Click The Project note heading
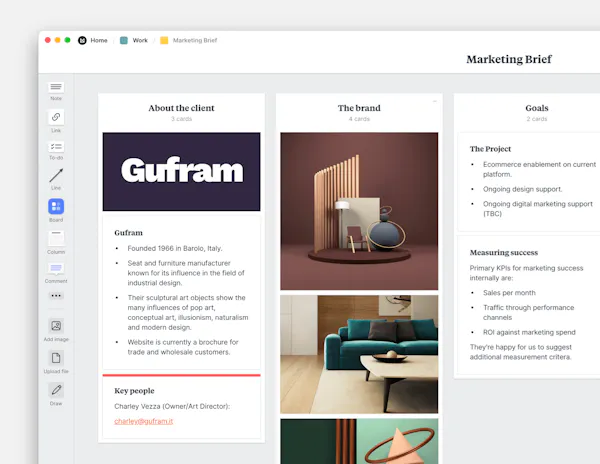The width and height of the screenshot is (600, 464). click(490, 149)
